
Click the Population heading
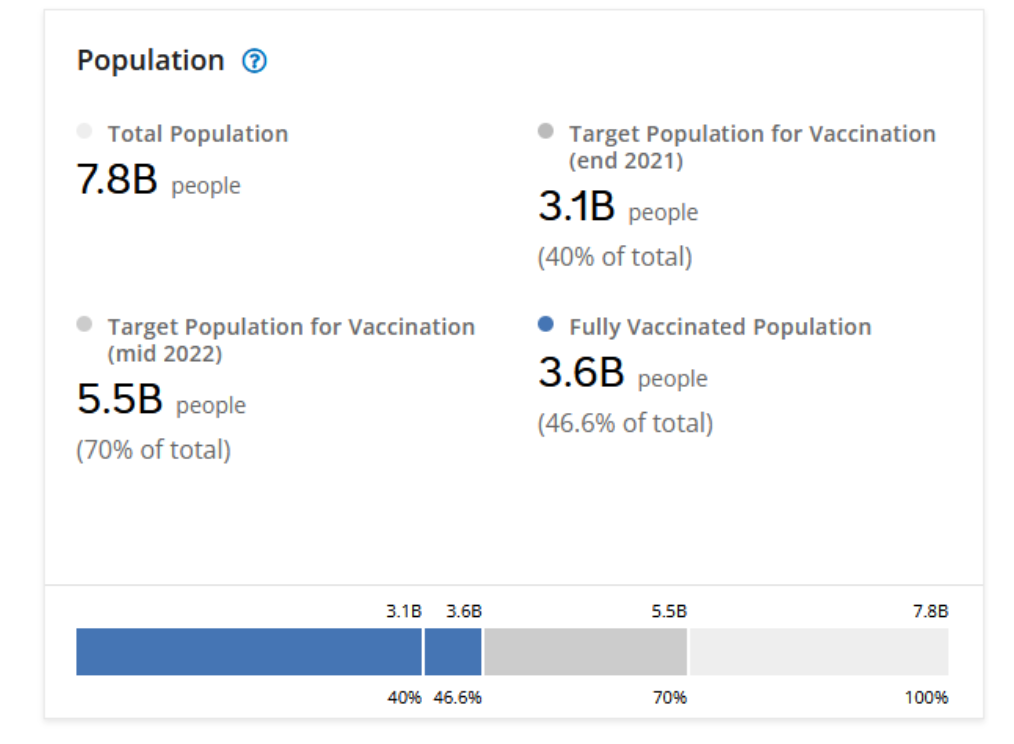click(151, 61)
